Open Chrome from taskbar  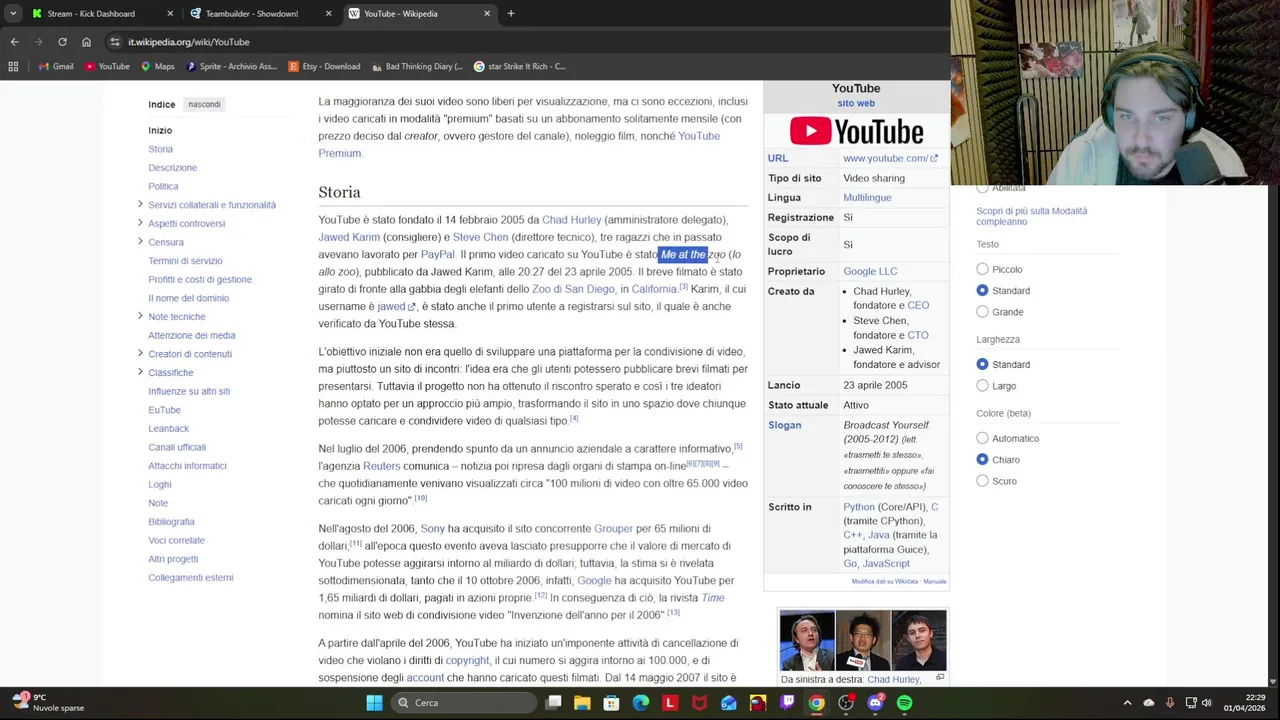point(817,703)
